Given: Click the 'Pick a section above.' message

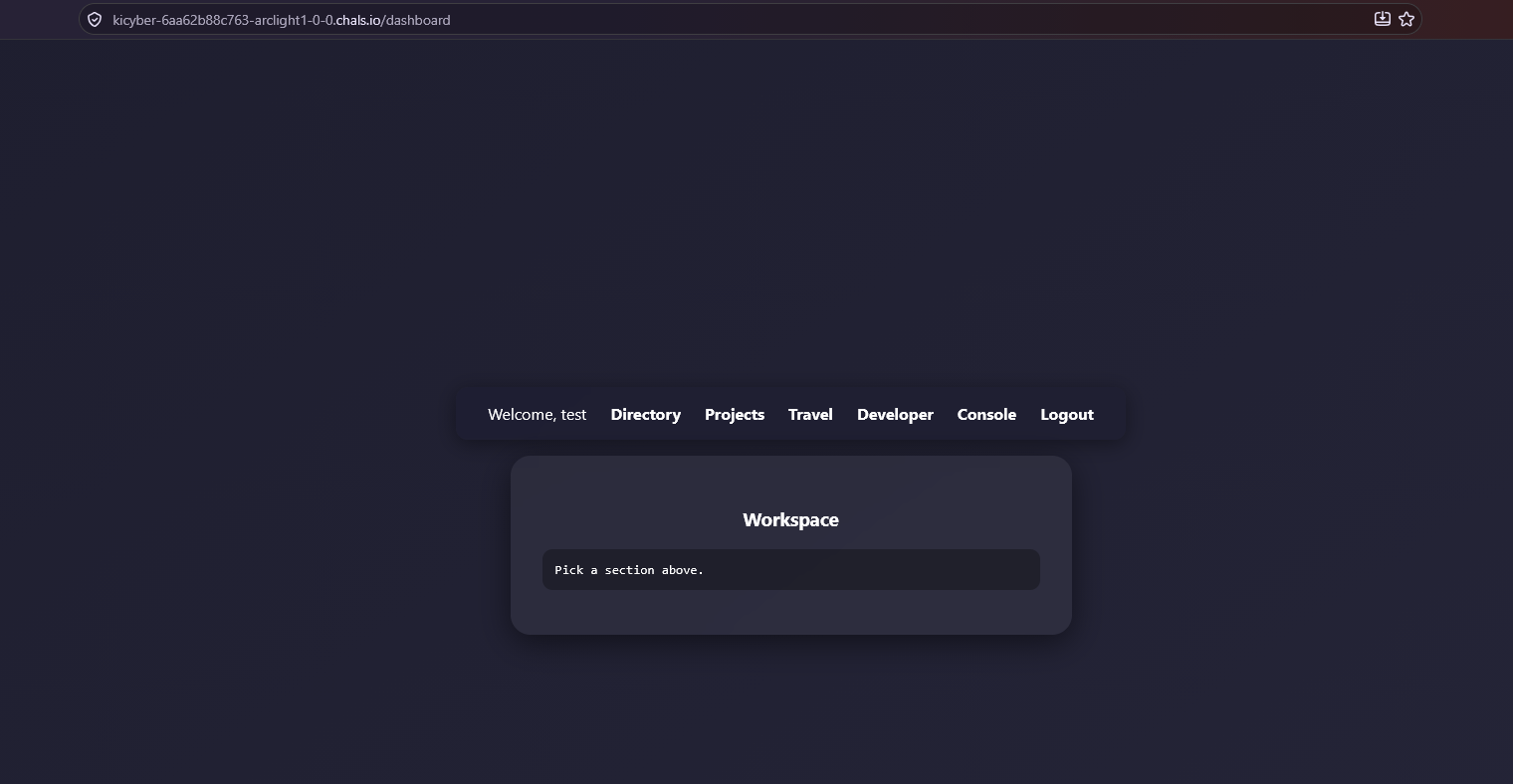Looking at the screenshot, I should [x=629, y=570].
